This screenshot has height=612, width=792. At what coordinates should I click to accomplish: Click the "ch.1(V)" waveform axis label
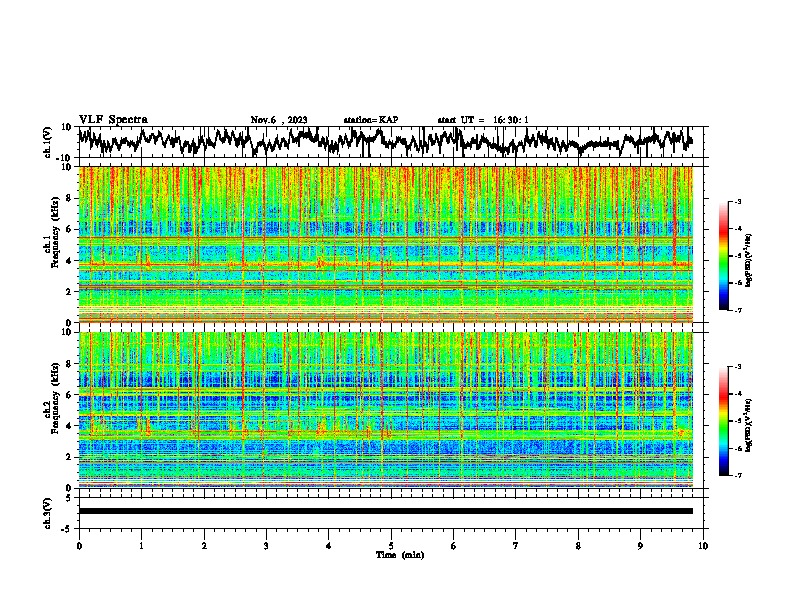click(48, 142)
